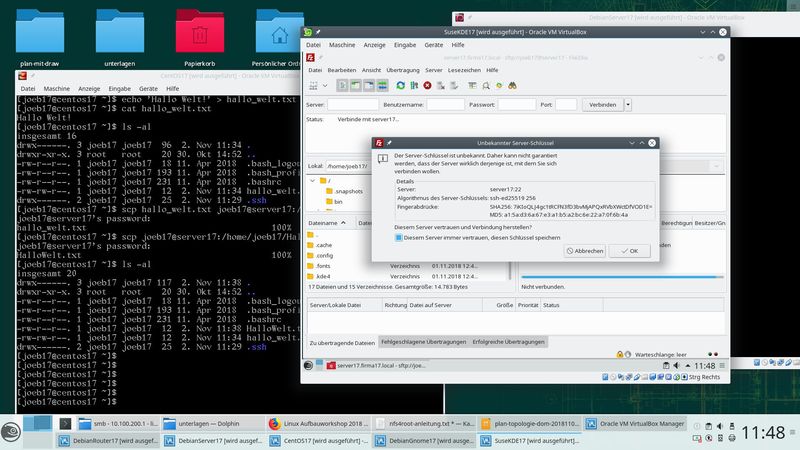Click the Passwort input field
This screenshot has height=450, width=800.
[516, 105]
